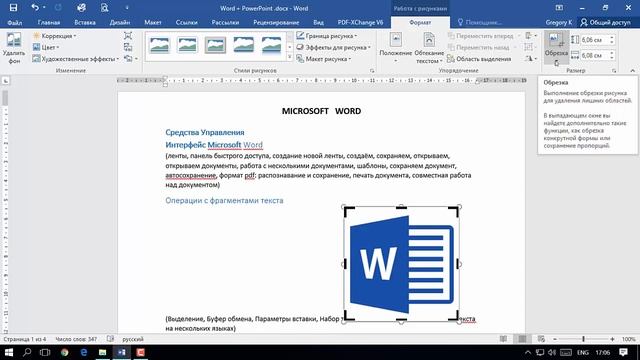The height and width of the screenshot is (360, 640).
Task: Click the picture height input field
Action: point(594,40)
